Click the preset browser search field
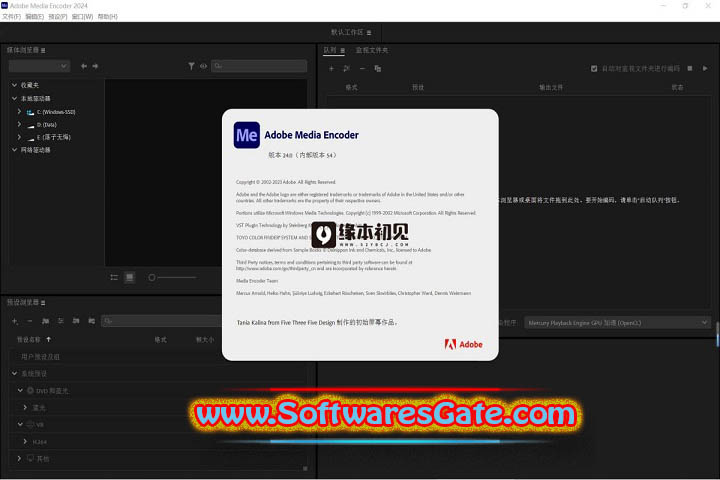The width and height of the screenshot is (720, 480). [x=162, y=321]
